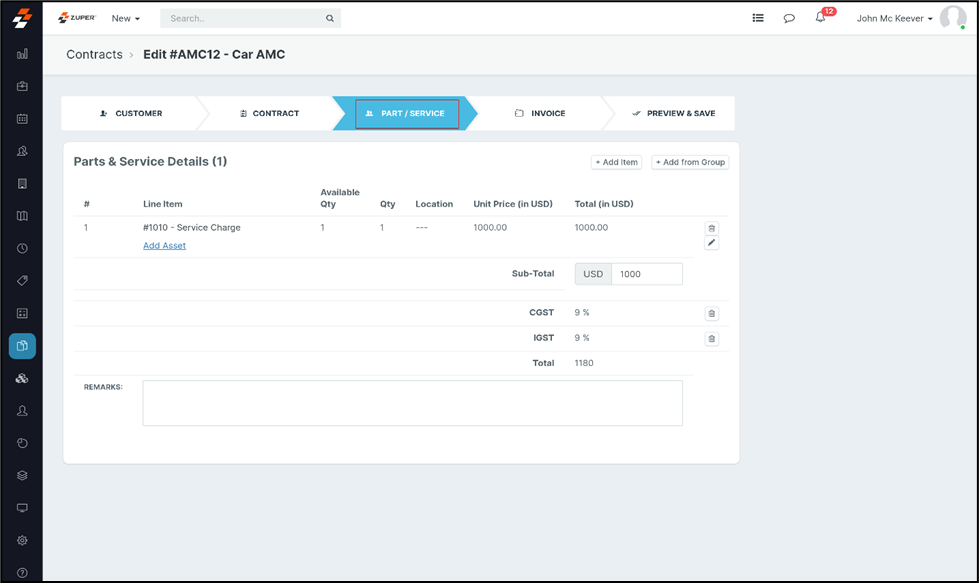The image size is (979, 583).
Task: Open the calendar icon in sidebar
Action: pyautogui.click(x=22, y=119)
